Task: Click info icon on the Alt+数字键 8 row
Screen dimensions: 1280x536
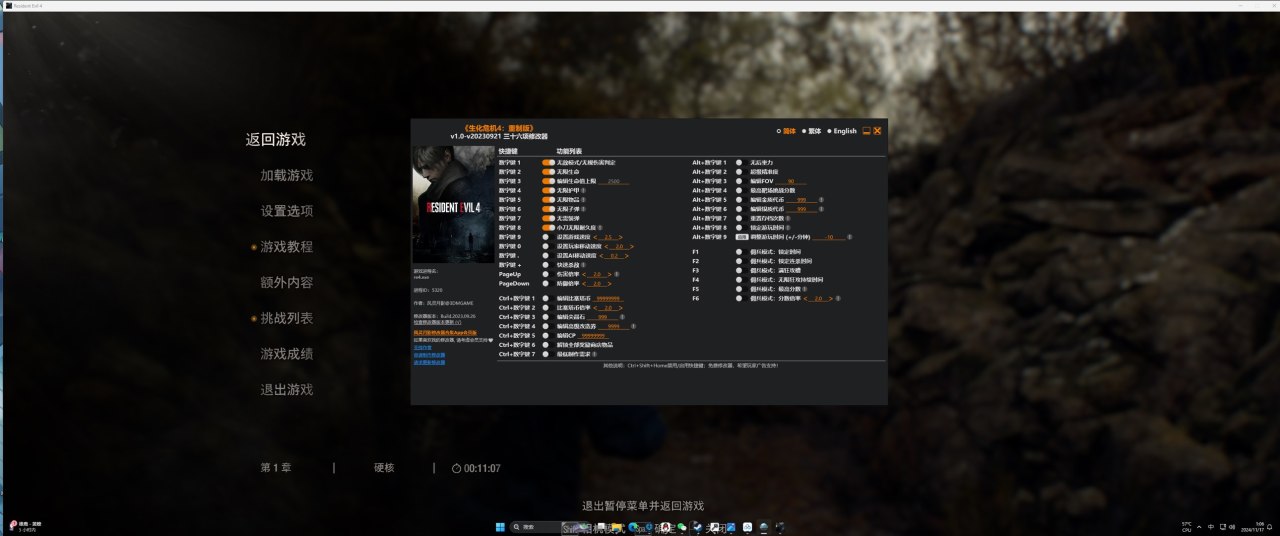Action: click(788, 227)
